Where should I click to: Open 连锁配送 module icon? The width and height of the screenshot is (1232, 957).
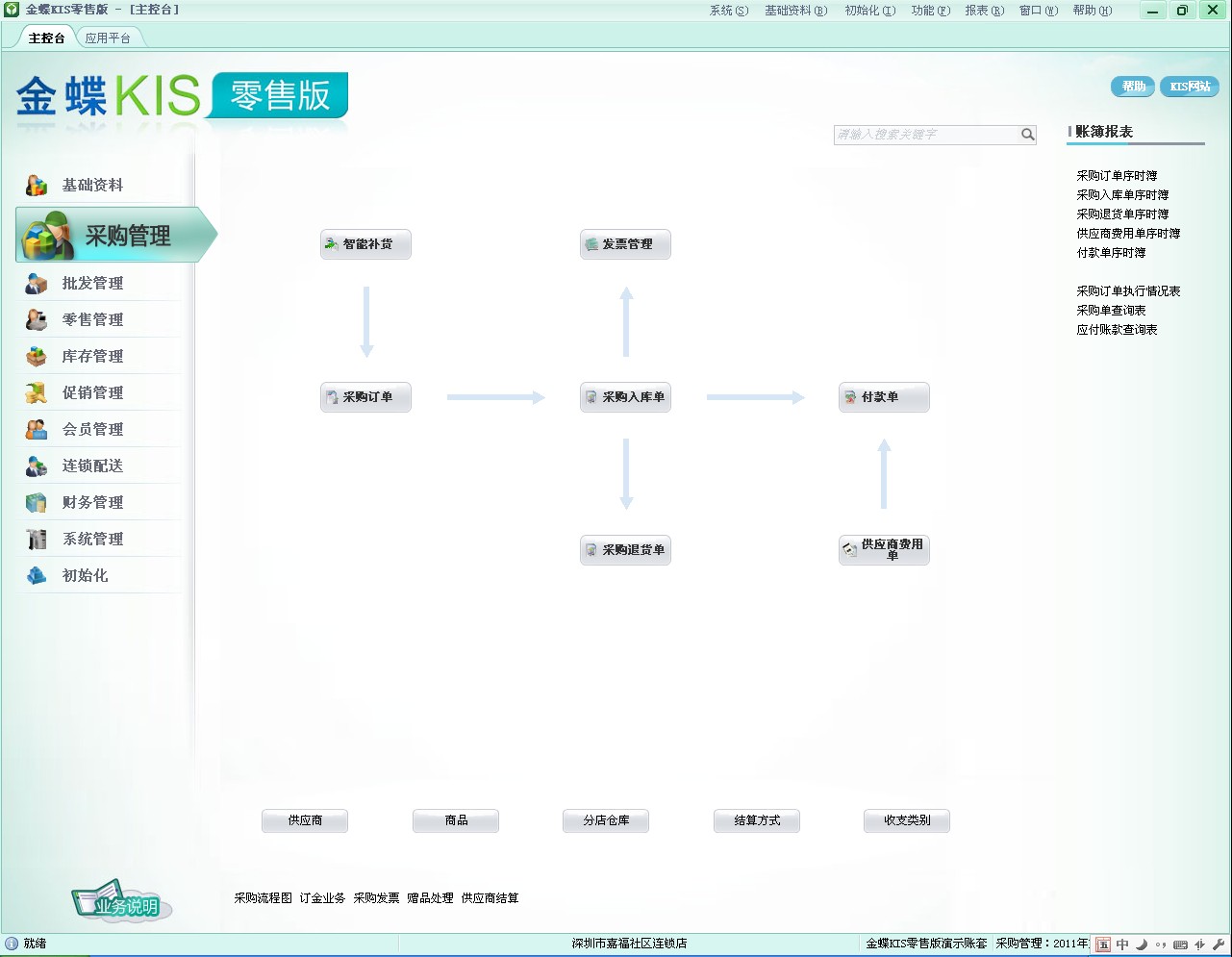37,466
